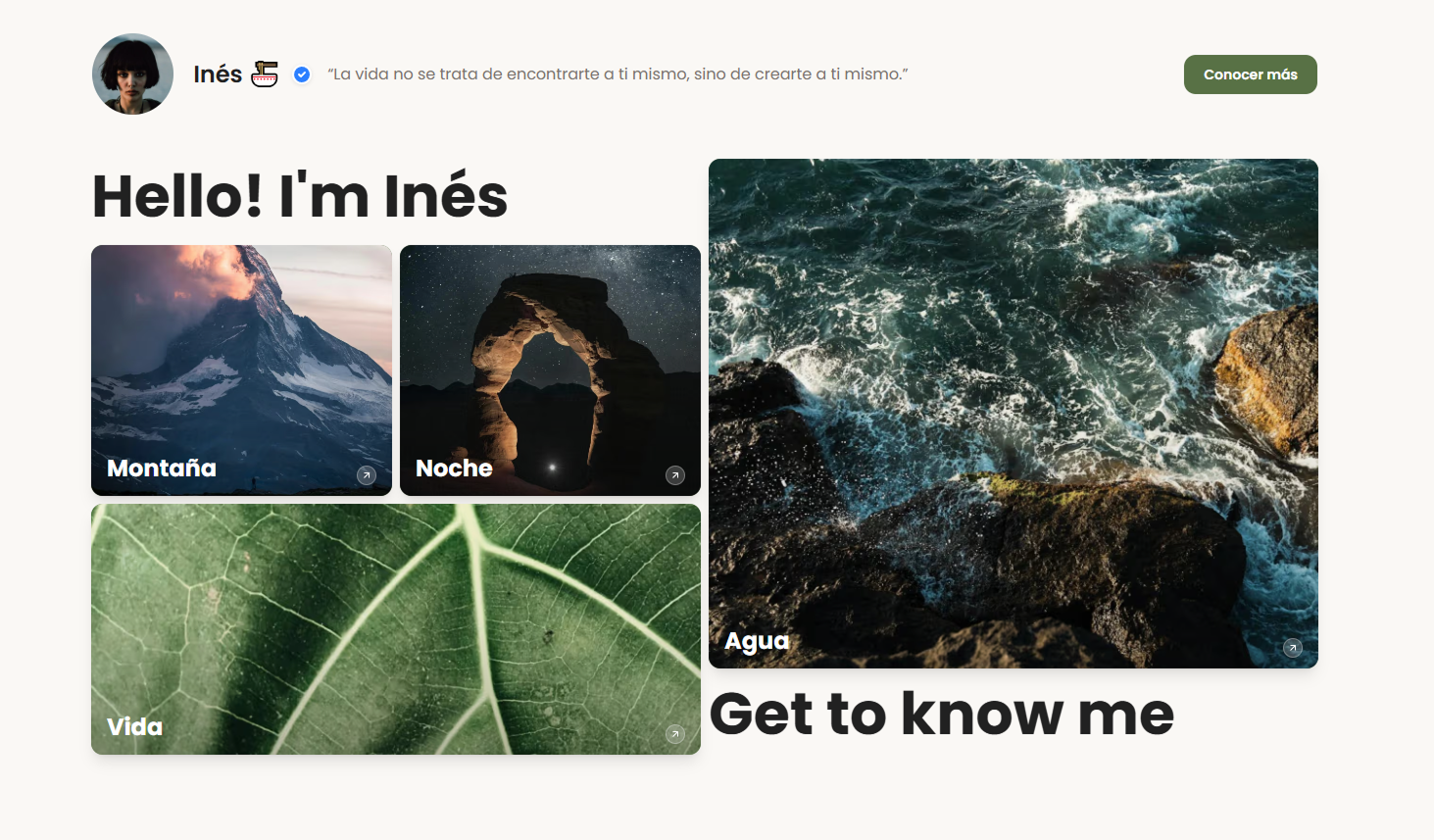The height and width of the screenshot is (840, 1434).
Task: Open arrow icon on Noche card
Action: [x=675, y=475]
